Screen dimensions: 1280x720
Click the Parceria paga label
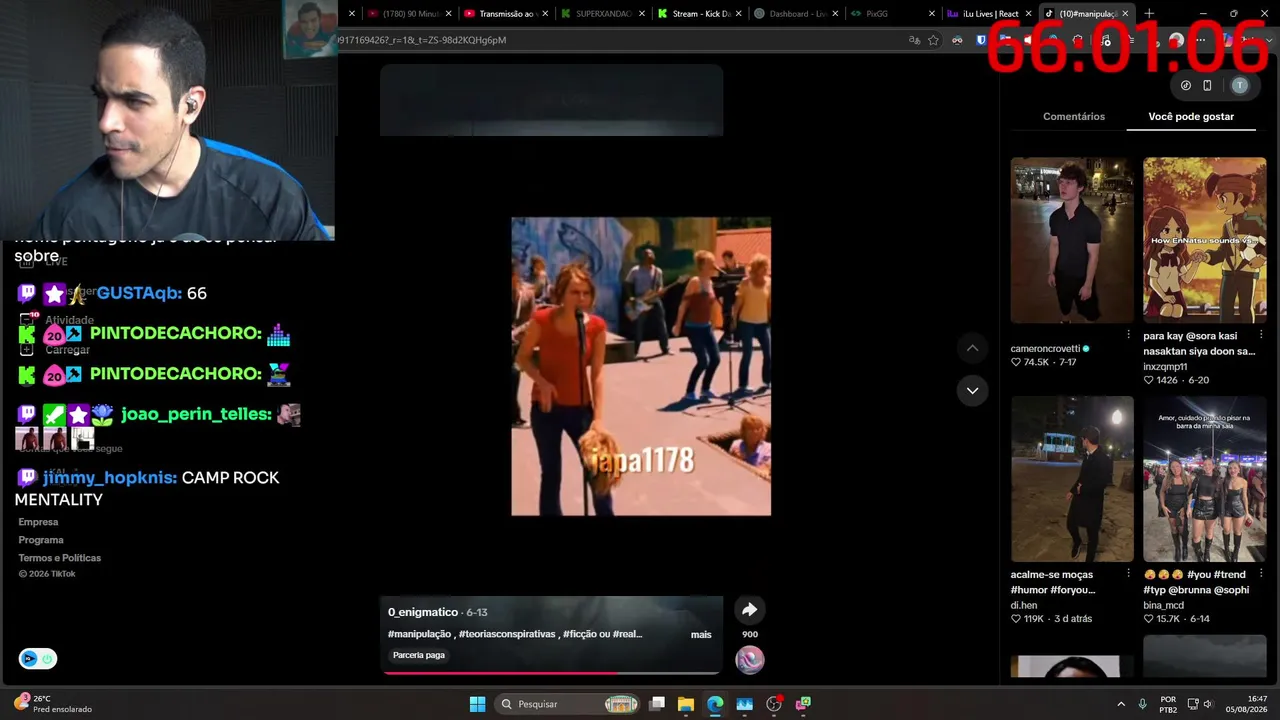419,655
